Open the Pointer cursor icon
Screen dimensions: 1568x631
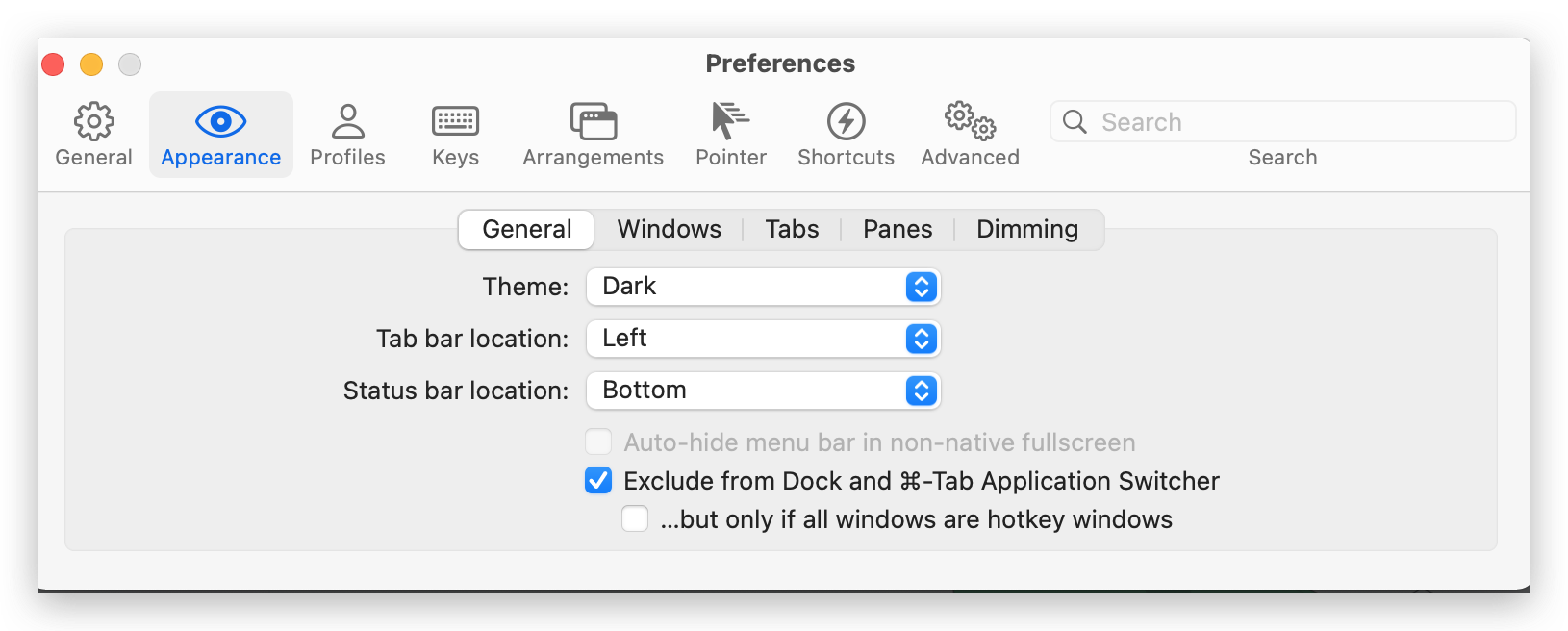coord(730,122)
